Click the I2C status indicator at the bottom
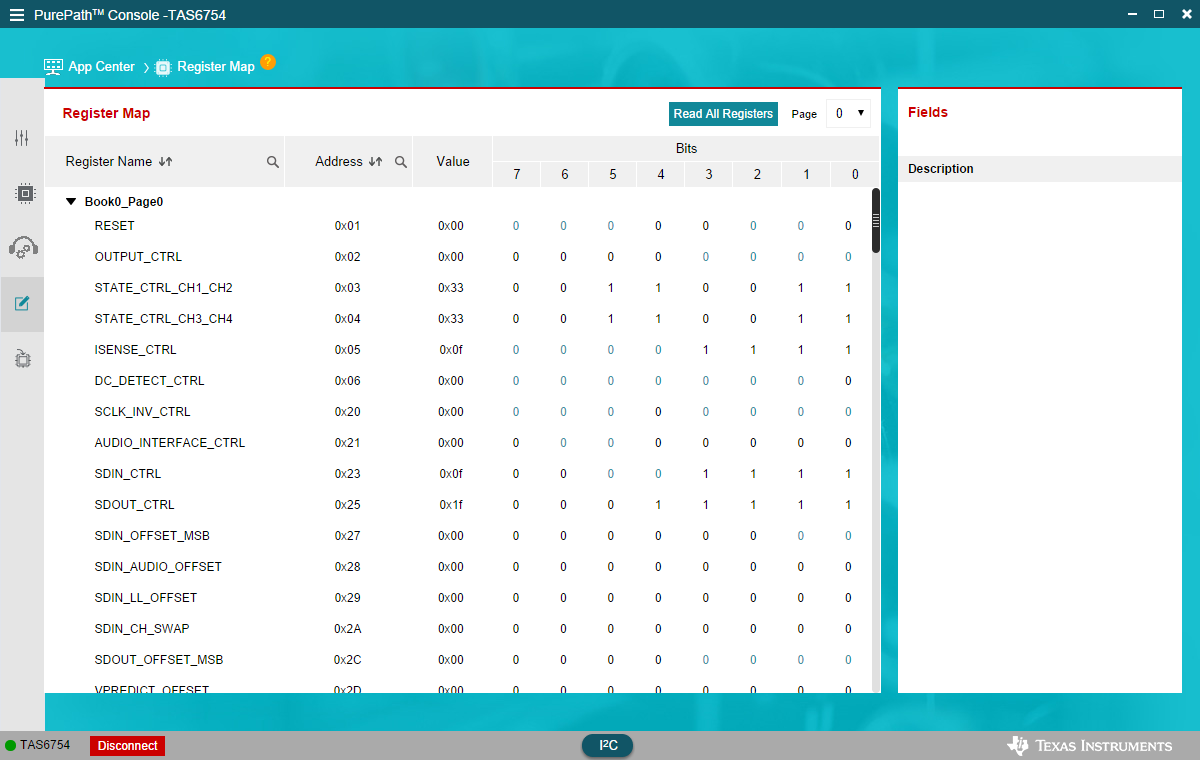This screenshot has width=1200, height=760. [x=607, y=745]
